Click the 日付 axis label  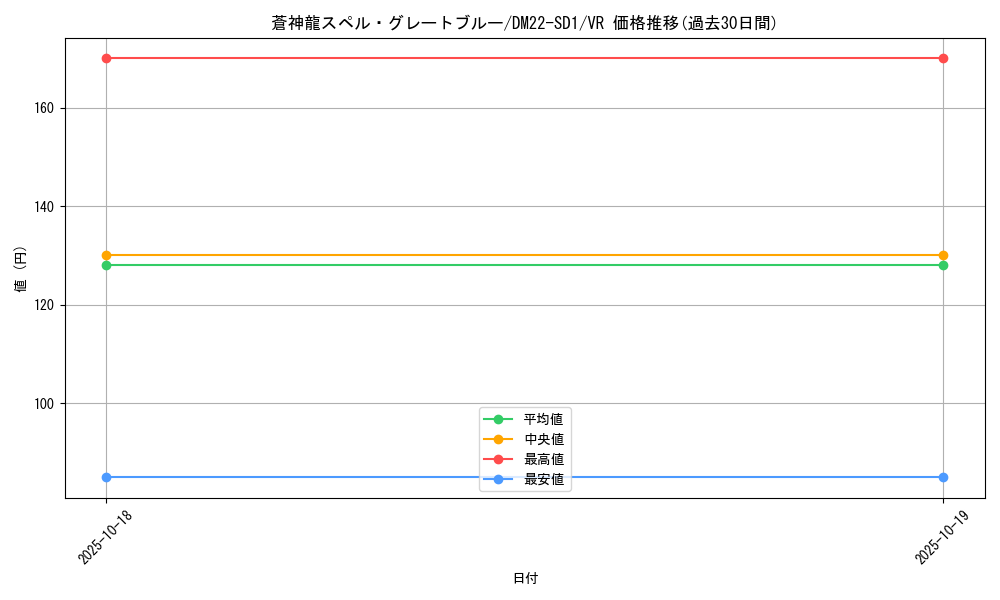523,577
